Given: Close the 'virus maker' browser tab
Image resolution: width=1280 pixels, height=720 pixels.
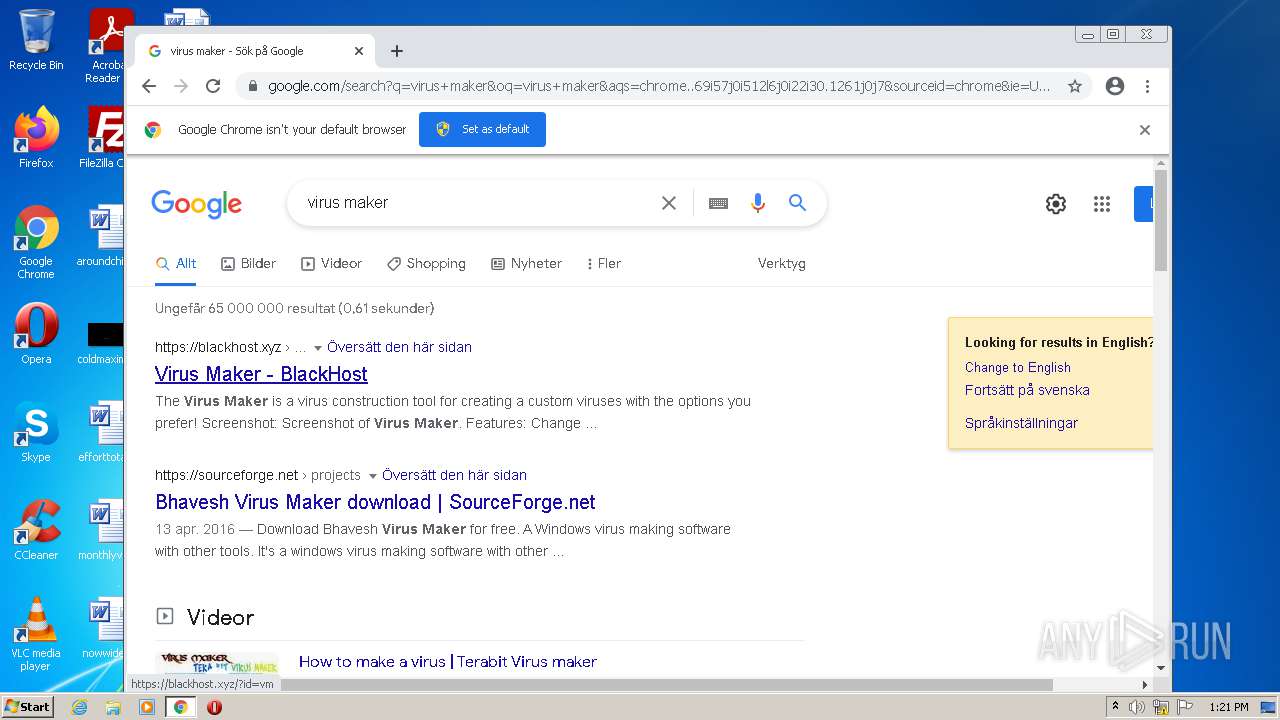Looking at the screenshot, I should click(359, 51).
